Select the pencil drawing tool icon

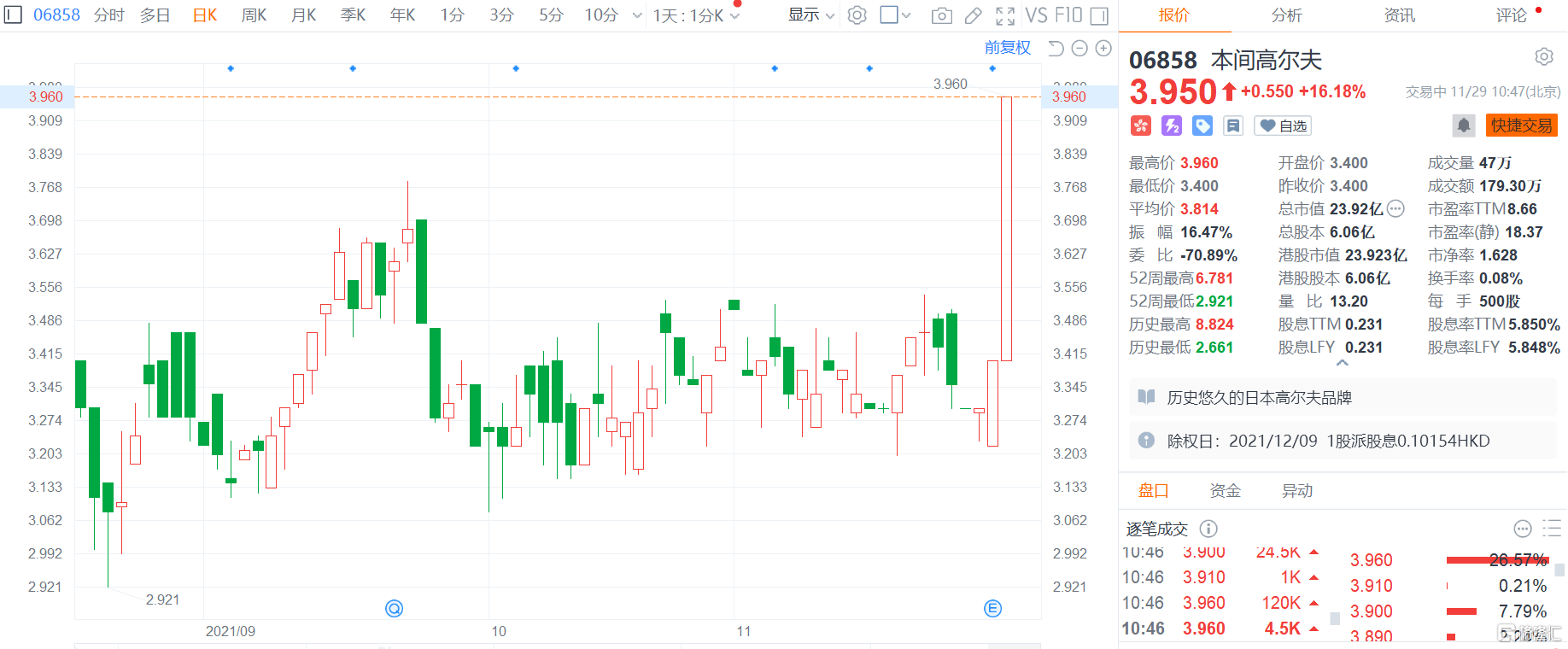pos(973,15)
